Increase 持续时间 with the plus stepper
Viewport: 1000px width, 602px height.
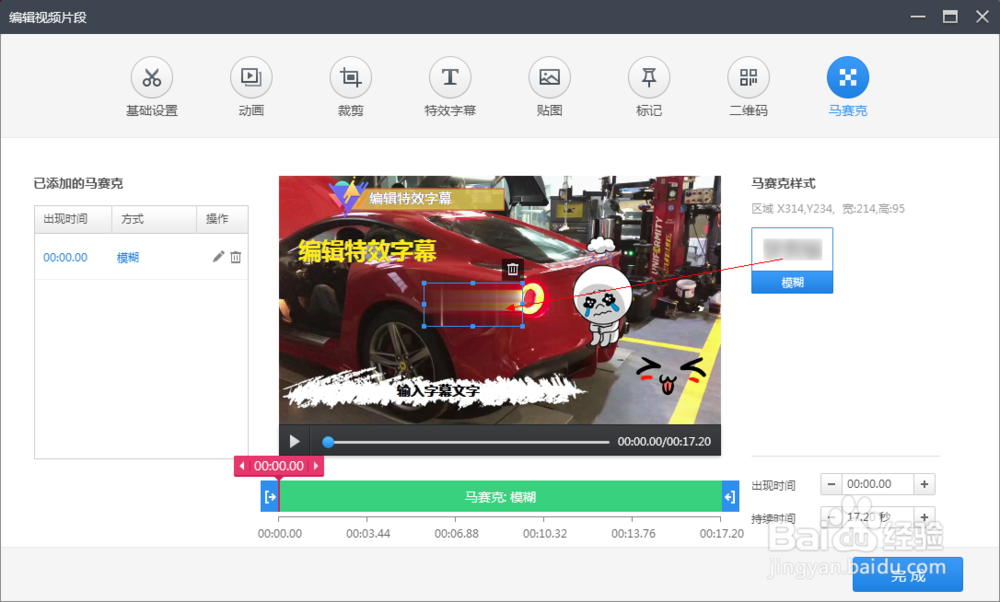pos(925,518)
